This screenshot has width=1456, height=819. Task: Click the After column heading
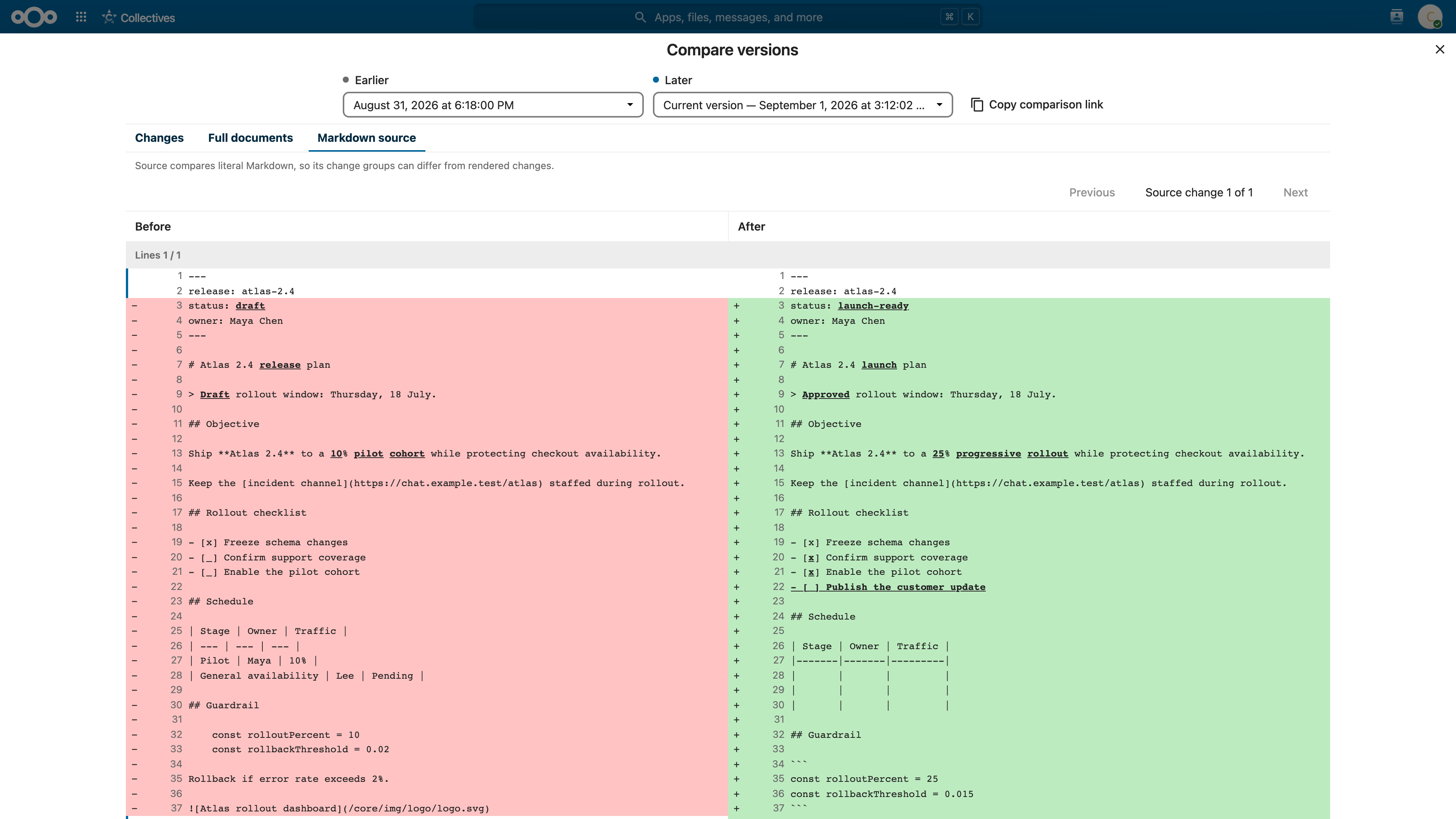tap(751, 227)
